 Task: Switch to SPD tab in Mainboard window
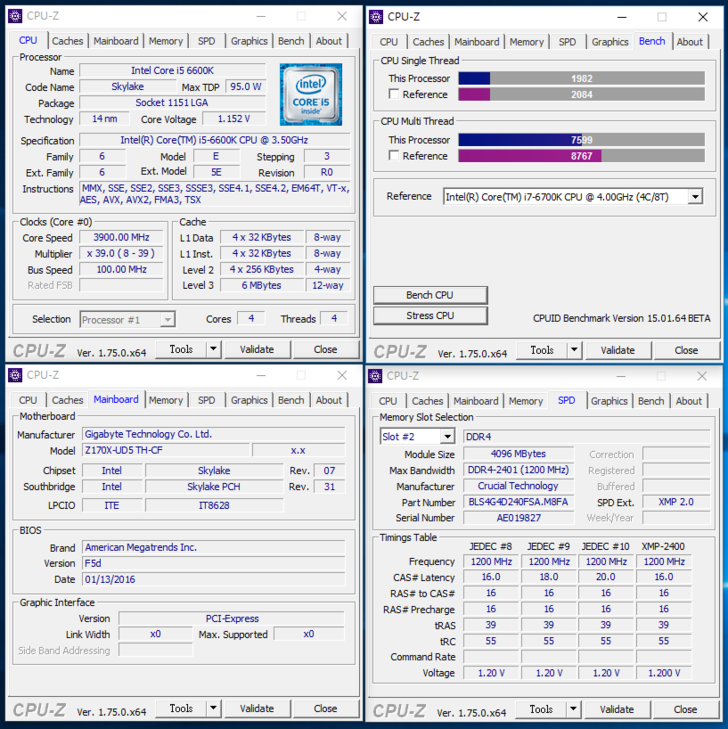tap(206, 400)
